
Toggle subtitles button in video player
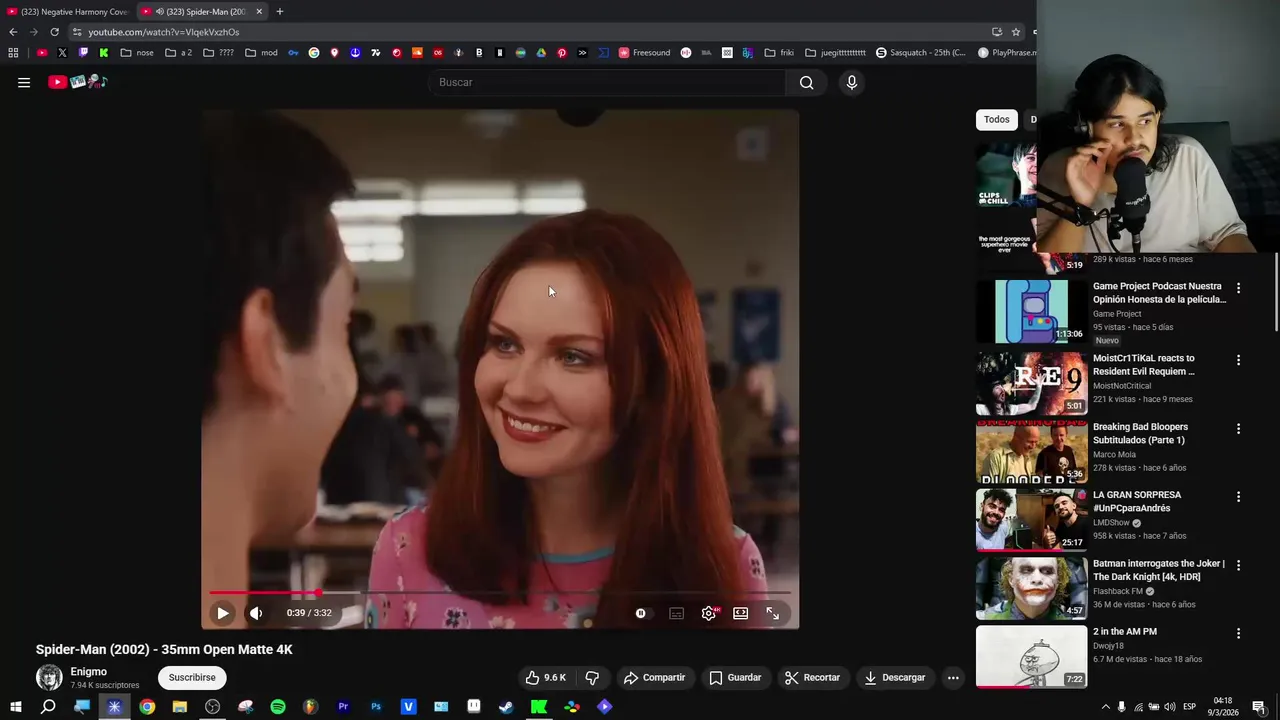[677, 613]
